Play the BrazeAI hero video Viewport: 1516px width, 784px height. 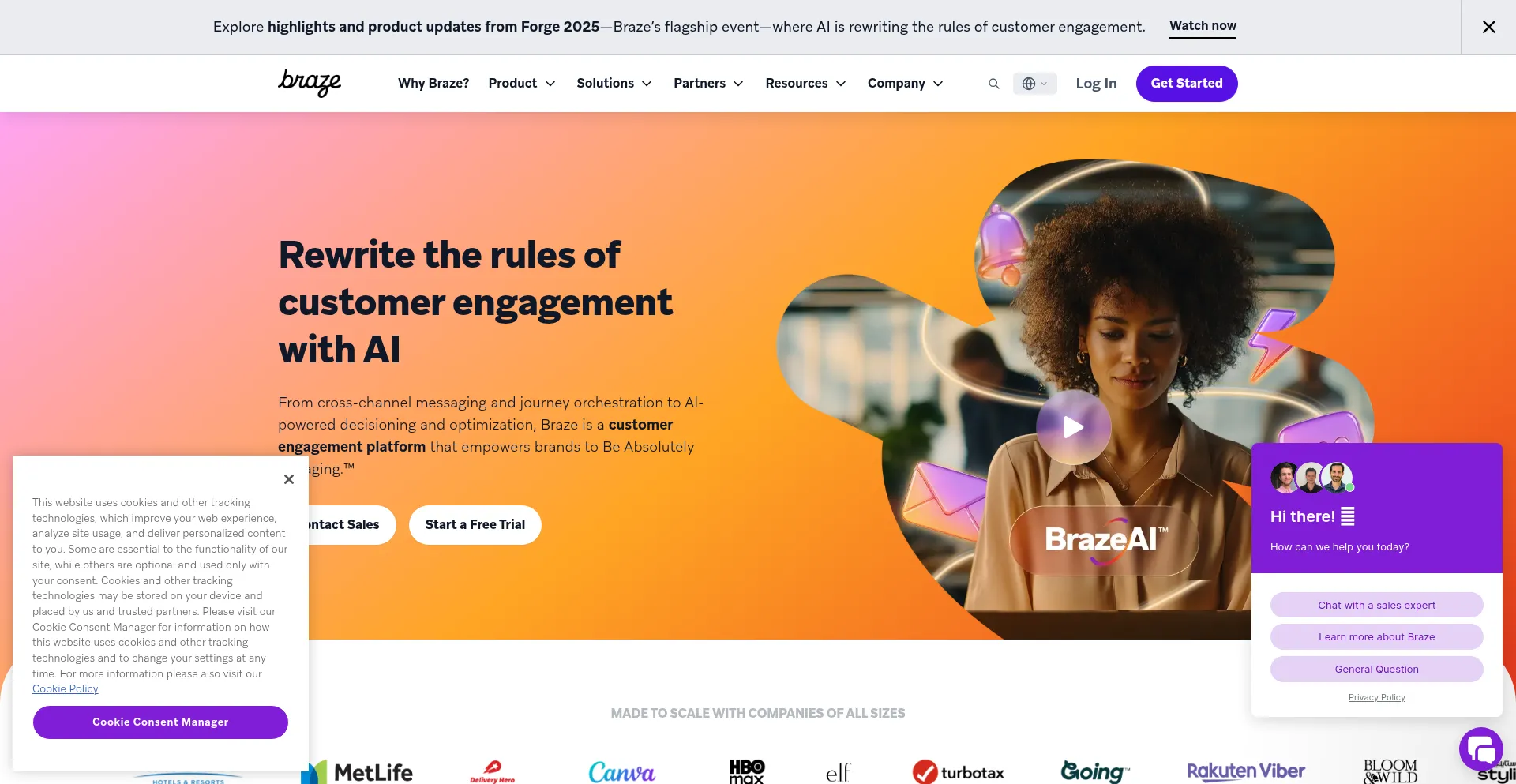pyautogui.click(x=1073, y=427)
